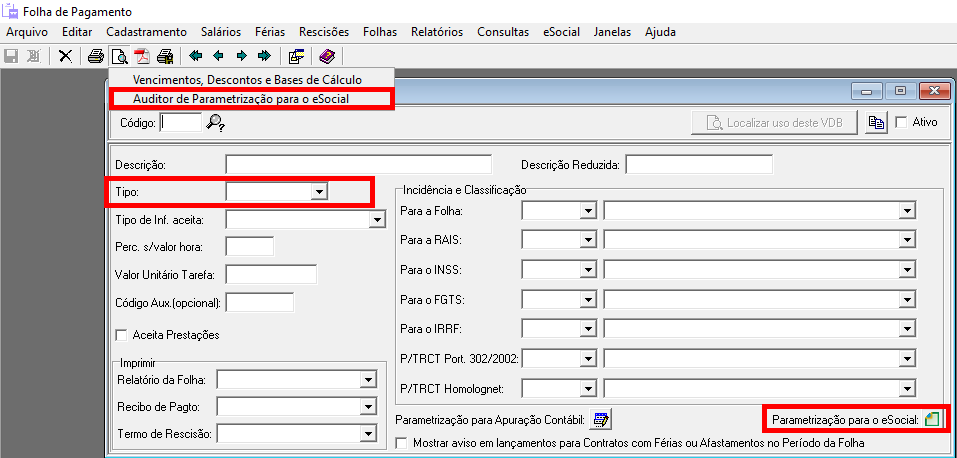
Task: Open the Tipo de Inf. aceita dropdown
Action: tap(377, 219)
